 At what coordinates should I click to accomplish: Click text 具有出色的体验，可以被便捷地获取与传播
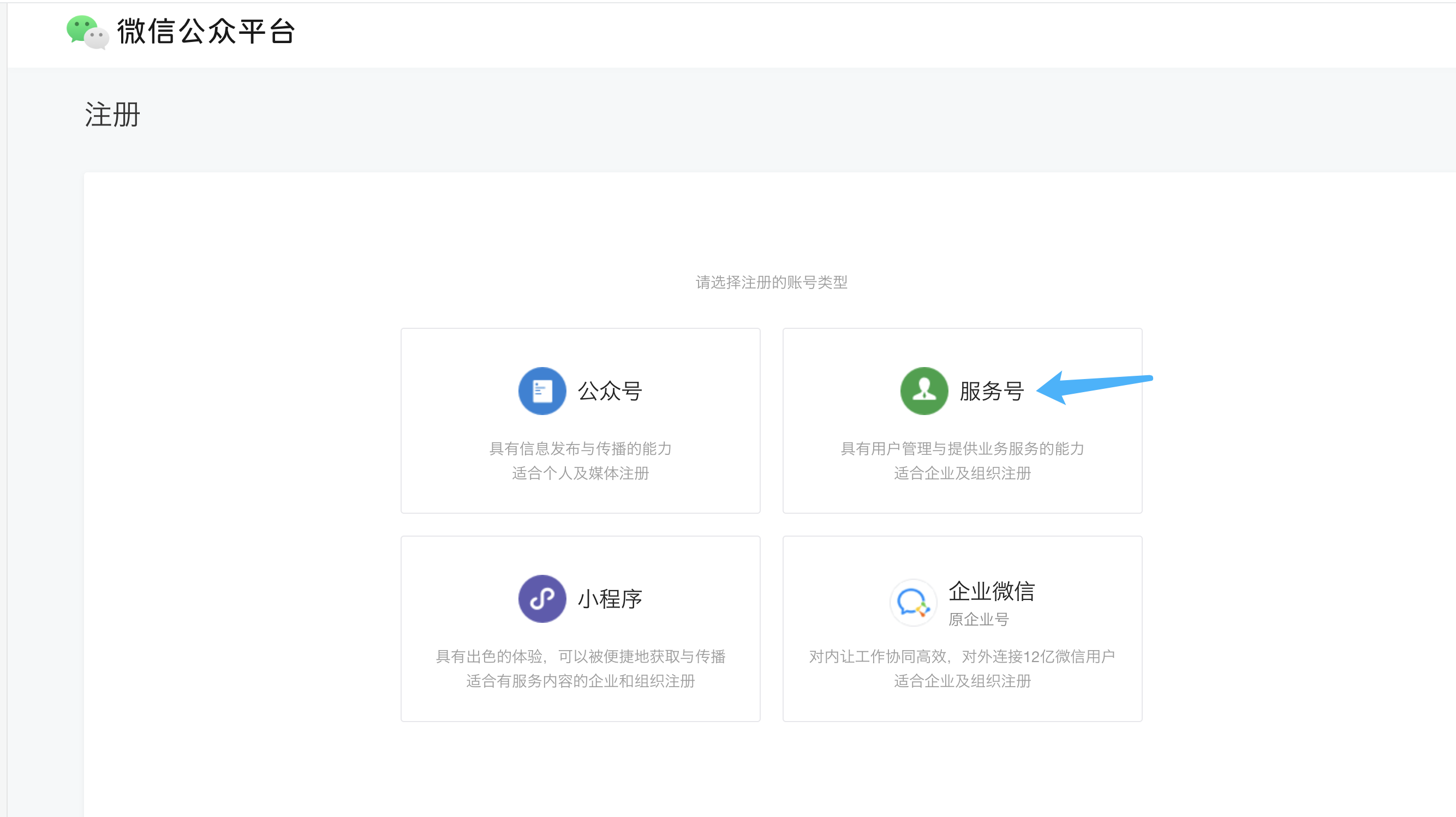[581, 657]
